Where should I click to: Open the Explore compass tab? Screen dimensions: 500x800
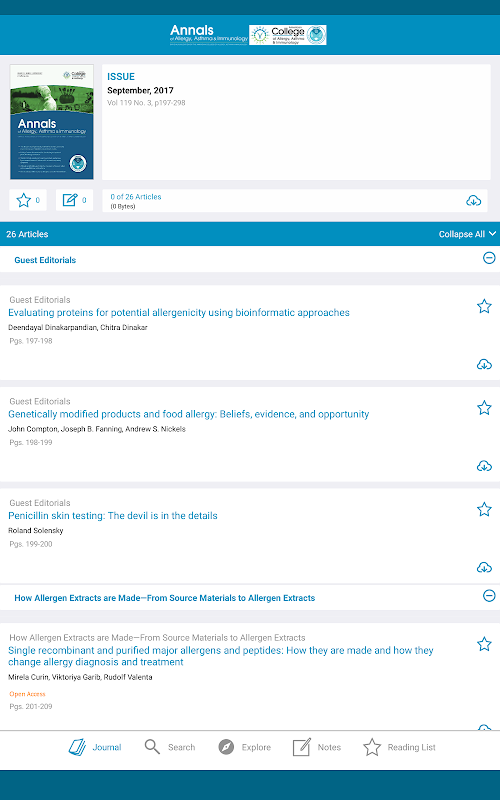click(242, 747)
